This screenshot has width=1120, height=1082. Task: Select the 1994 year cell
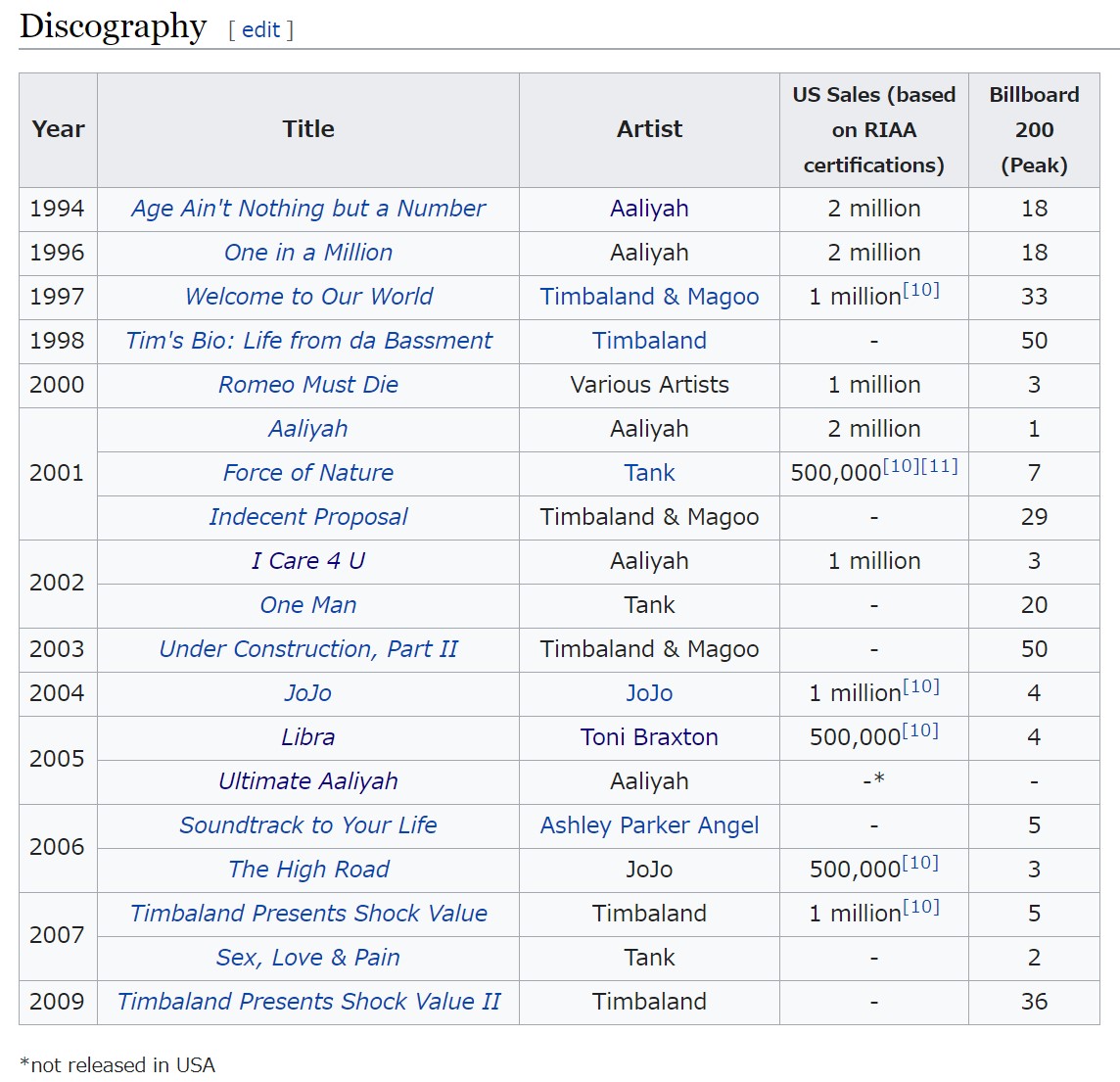click(58, 210)
